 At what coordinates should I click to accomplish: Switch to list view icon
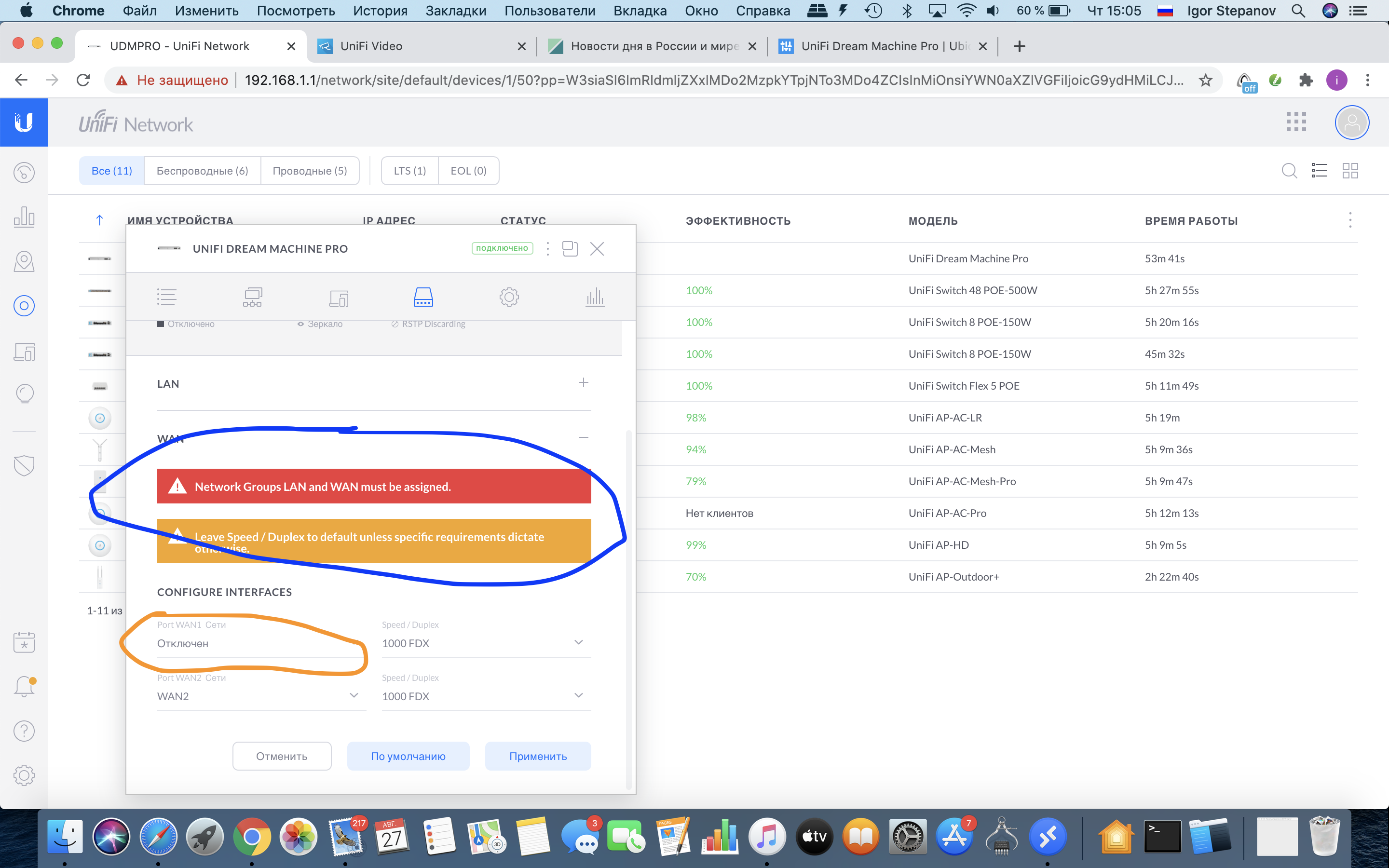(1320, 171)
